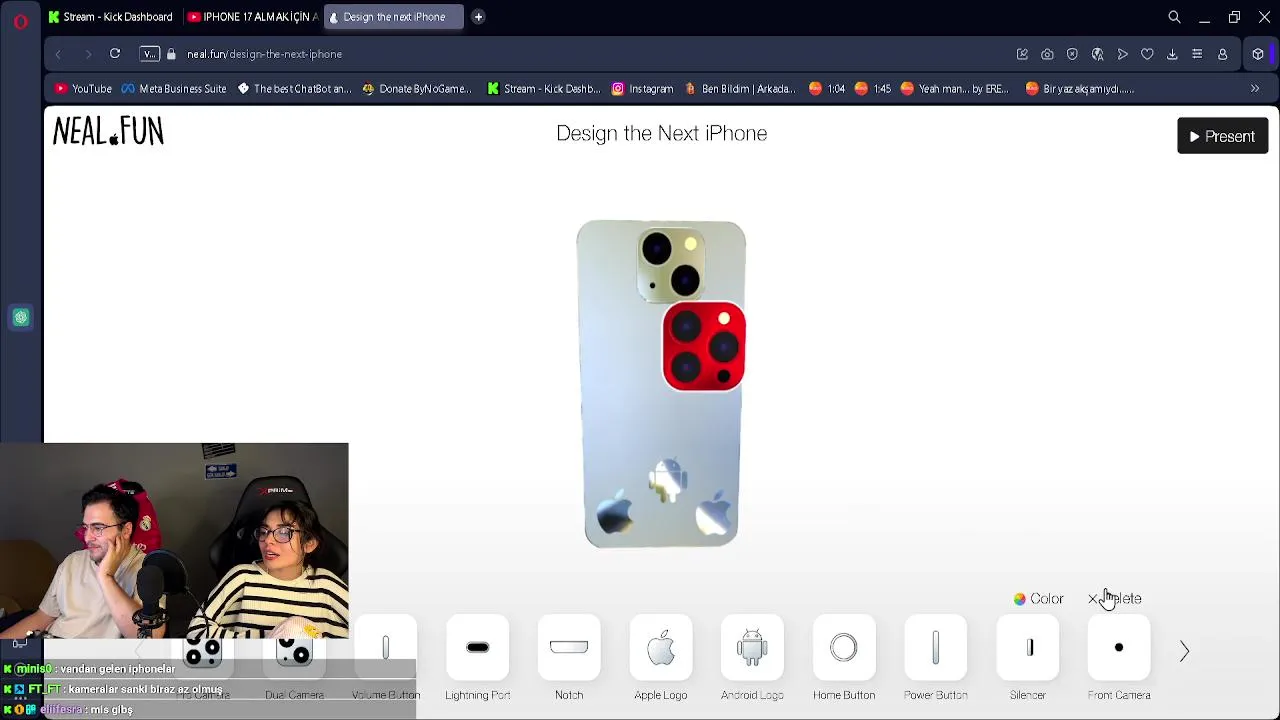Show more parts with right arrow
The width and height of the screenshot is (1280, 720).
point(1184,651)
